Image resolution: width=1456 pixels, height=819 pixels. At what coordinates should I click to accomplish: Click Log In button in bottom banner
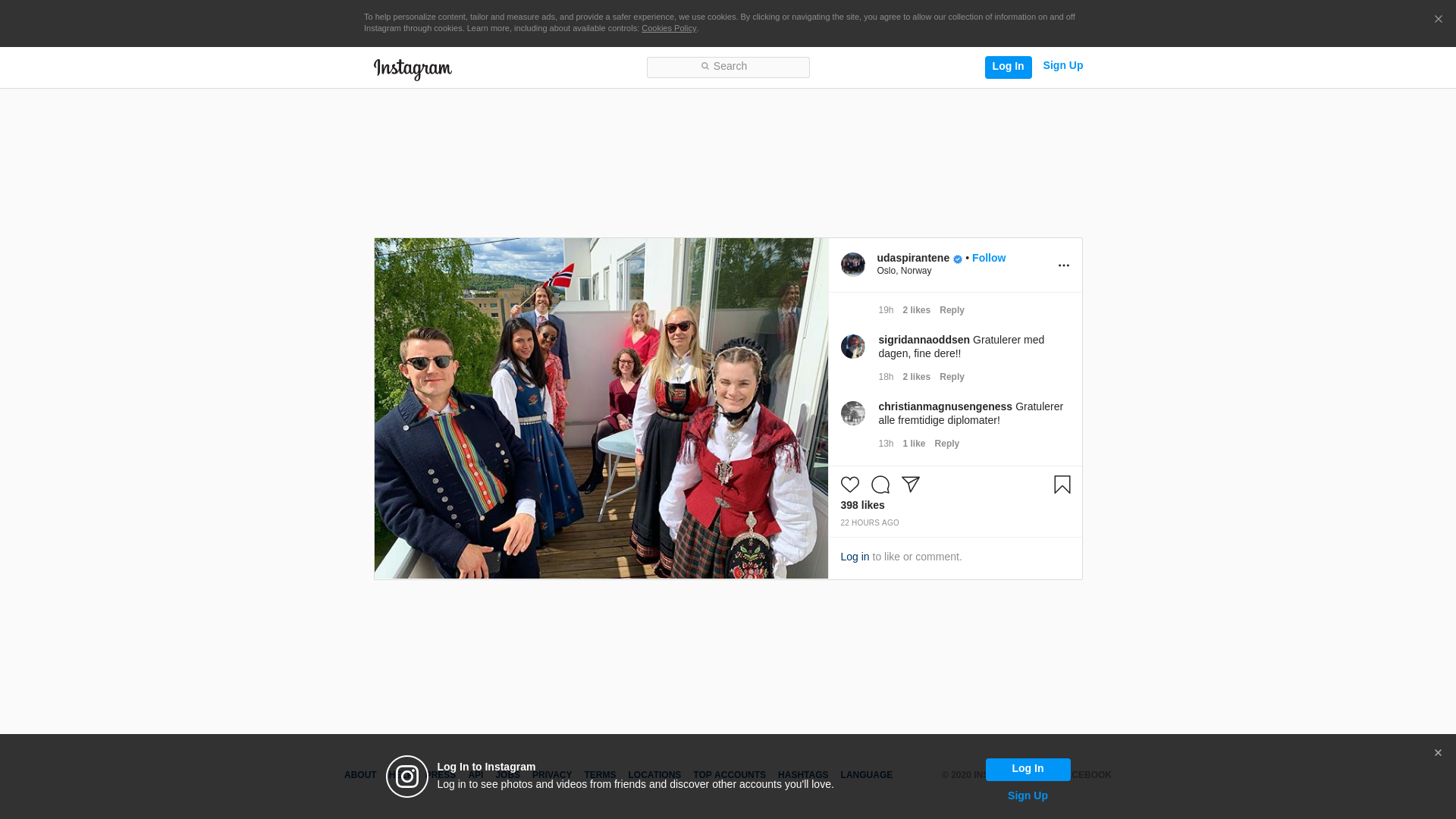click(1028, 769)
